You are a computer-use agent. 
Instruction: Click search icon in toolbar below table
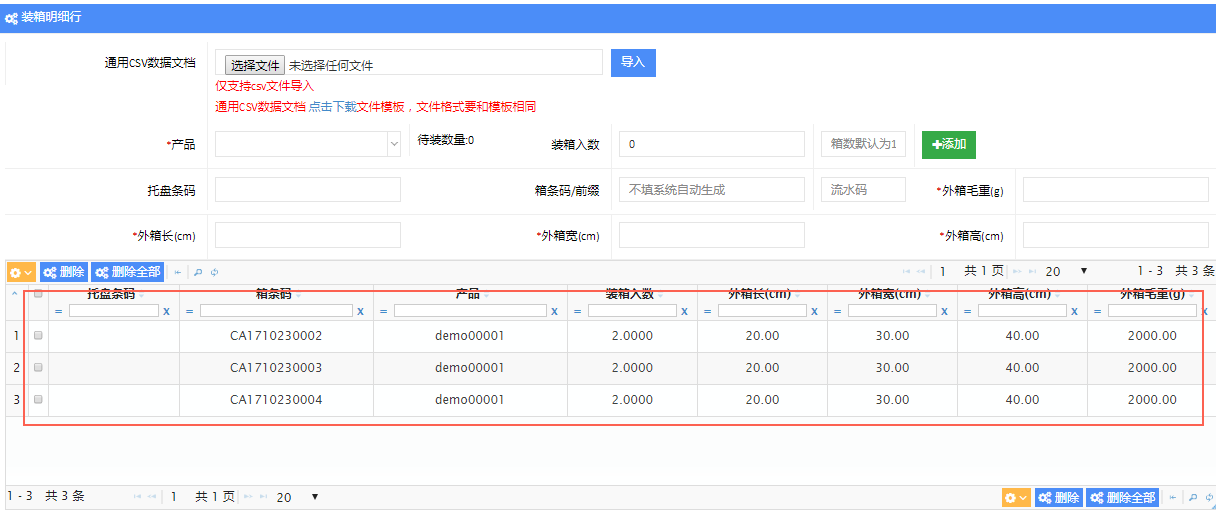click(x=1193, y=497)
